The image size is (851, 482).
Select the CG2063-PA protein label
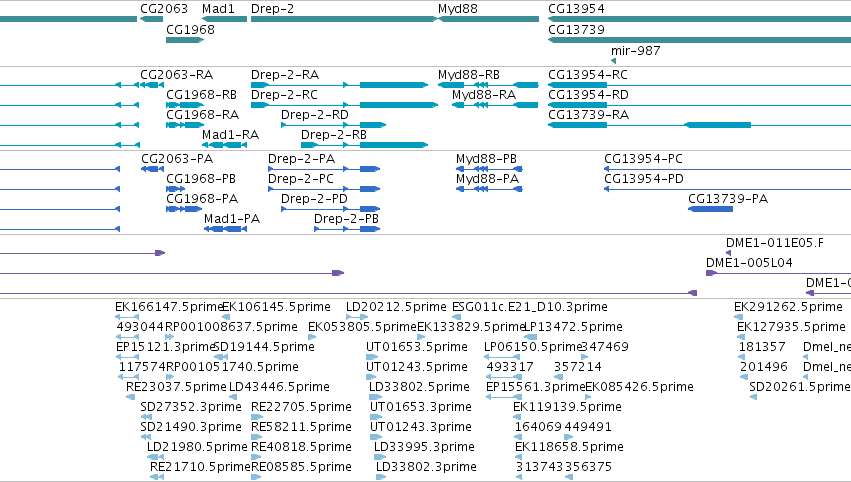(177, 159)
